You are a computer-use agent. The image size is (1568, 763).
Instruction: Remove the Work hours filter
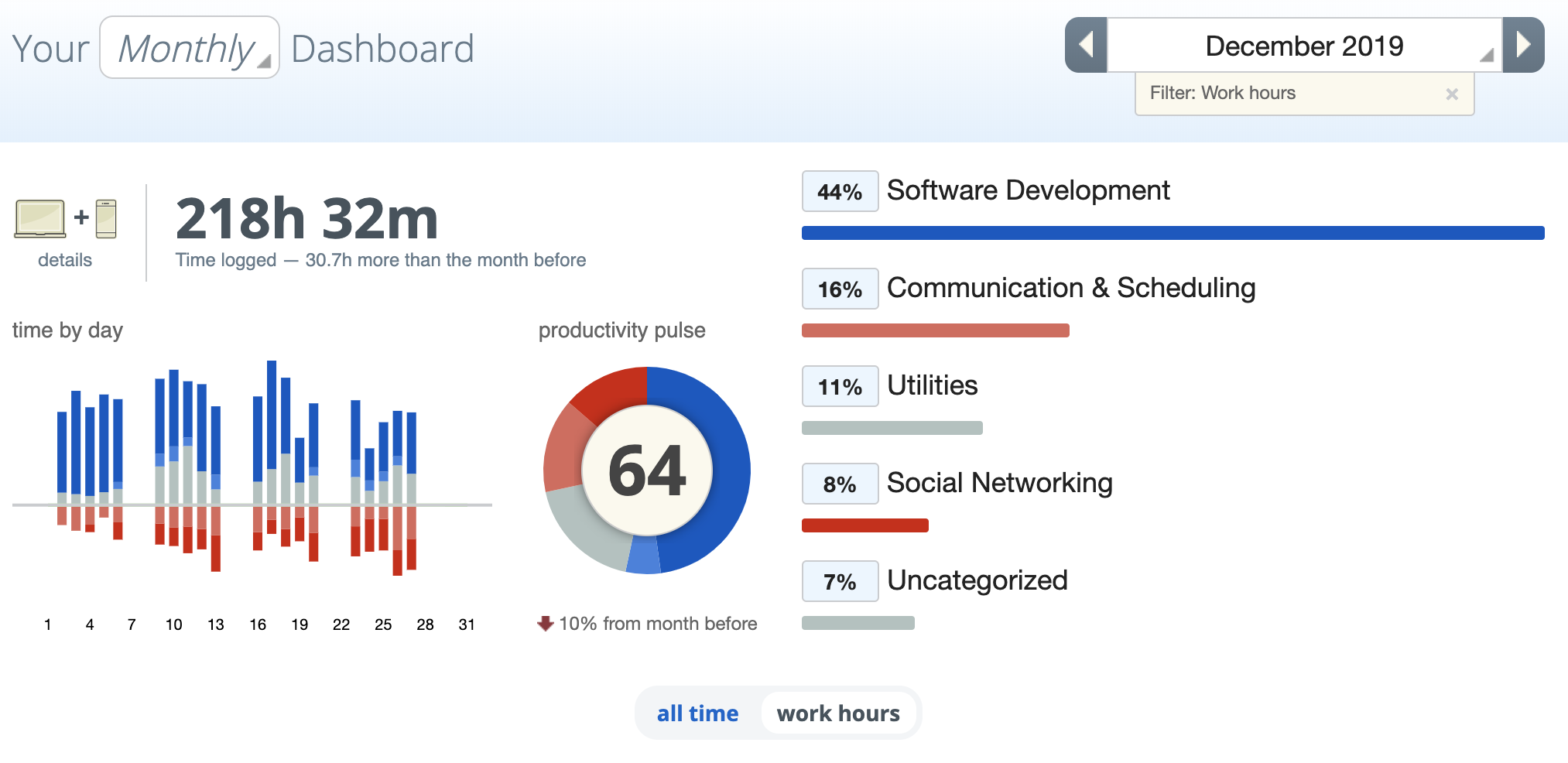pyautogui.click(x=1451, y=94)
